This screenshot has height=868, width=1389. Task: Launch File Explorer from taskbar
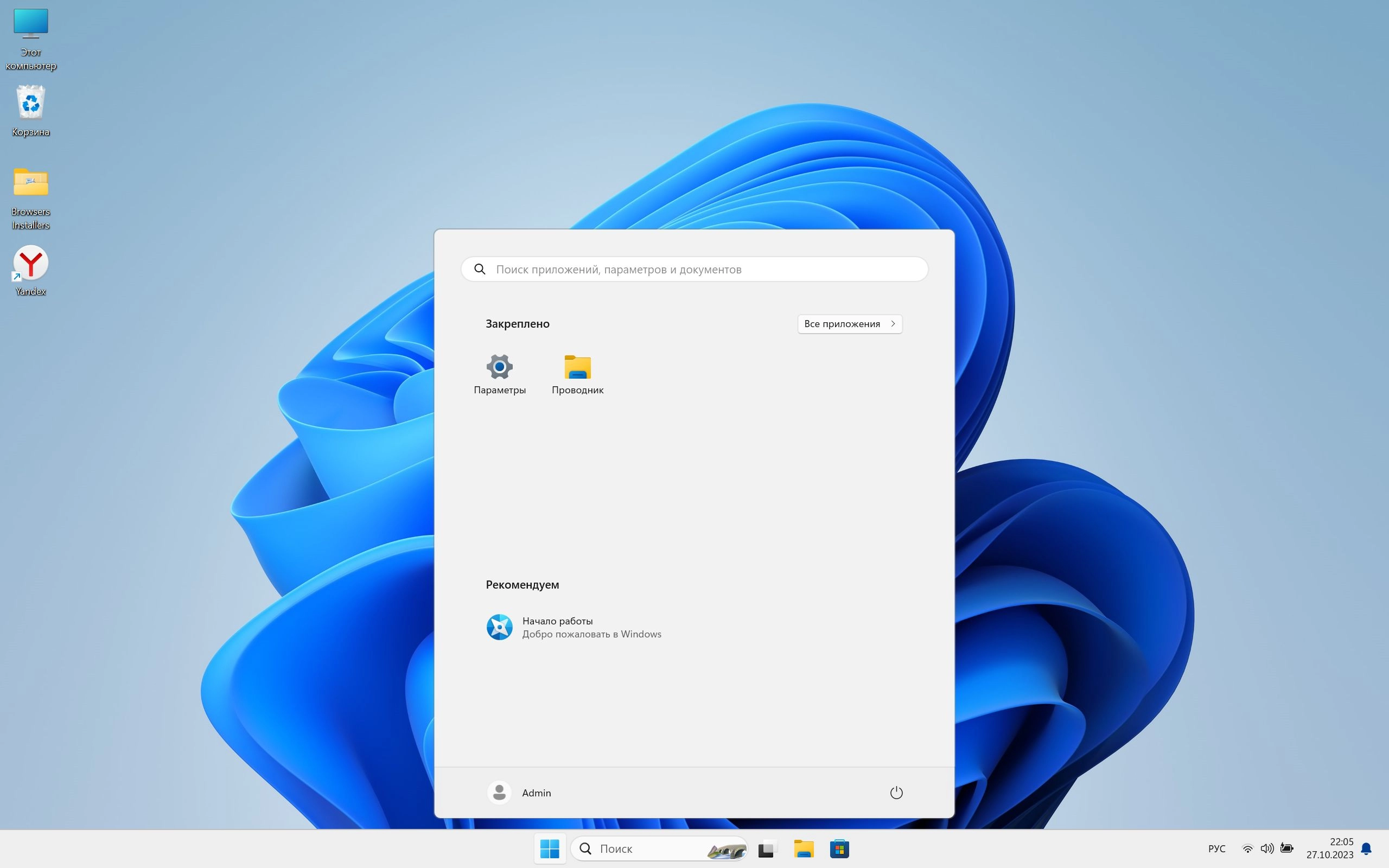804,848
